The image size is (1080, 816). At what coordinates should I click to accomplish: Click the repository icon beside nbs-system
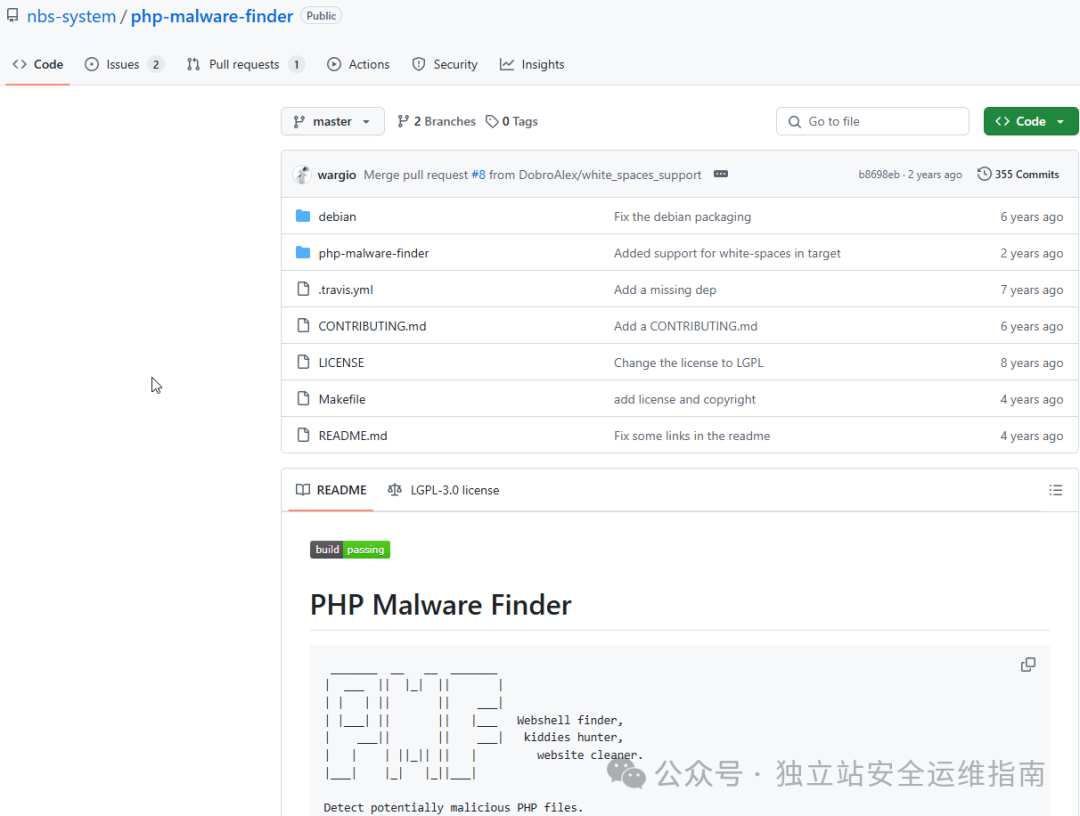(12, 15)
